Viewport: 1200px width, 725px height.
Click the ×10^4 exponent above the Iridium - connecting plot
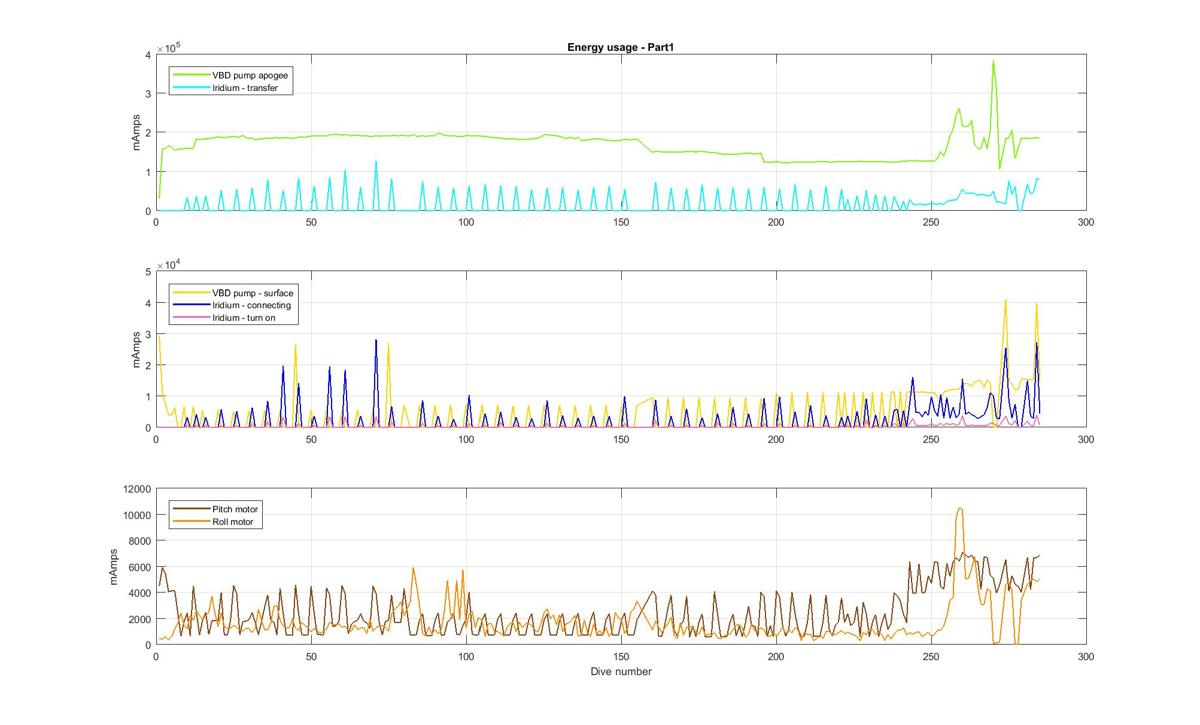pyautogui.click(x=168, y=263)
